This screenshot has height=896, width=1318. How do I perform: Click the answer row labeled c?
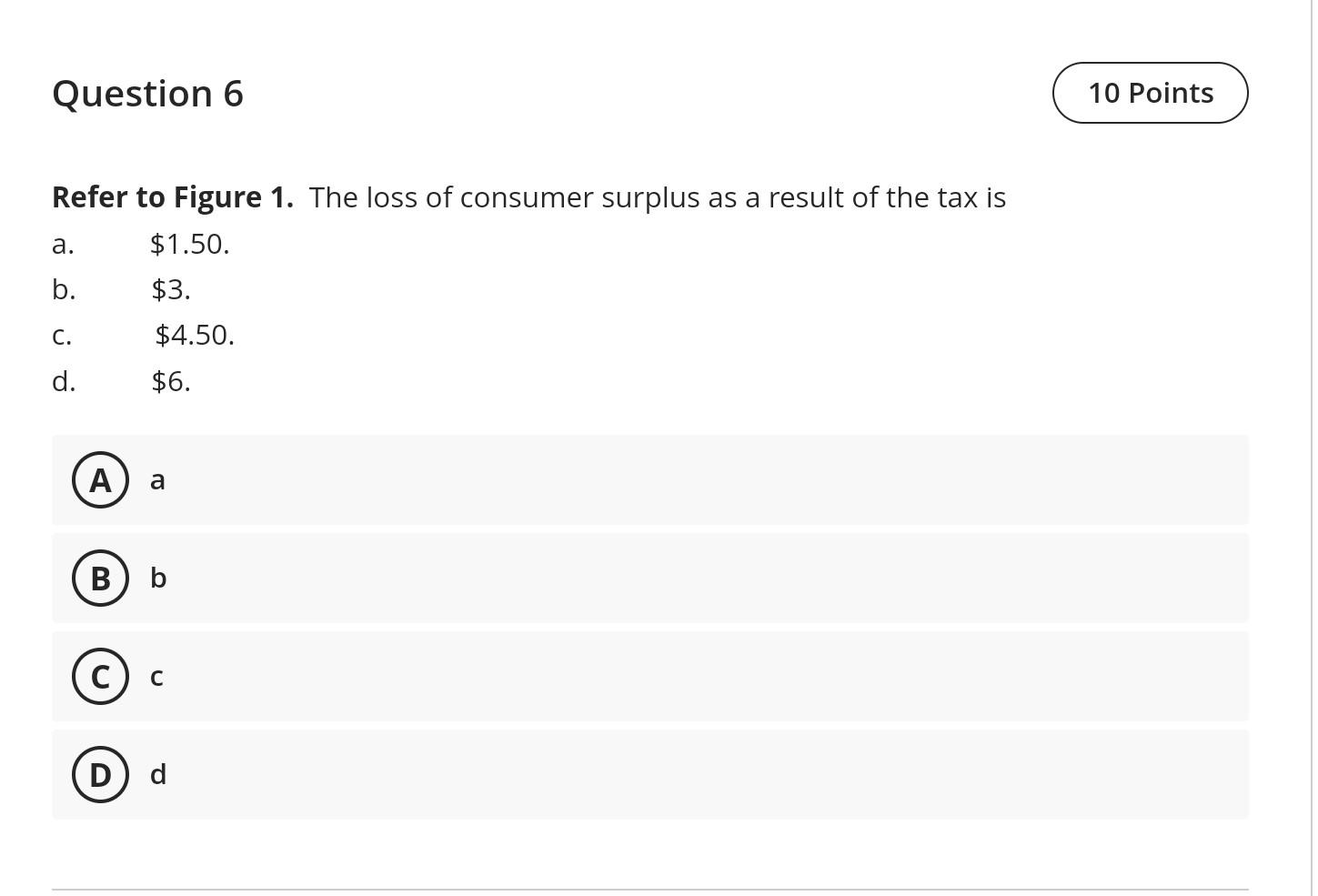click(156, 676)
